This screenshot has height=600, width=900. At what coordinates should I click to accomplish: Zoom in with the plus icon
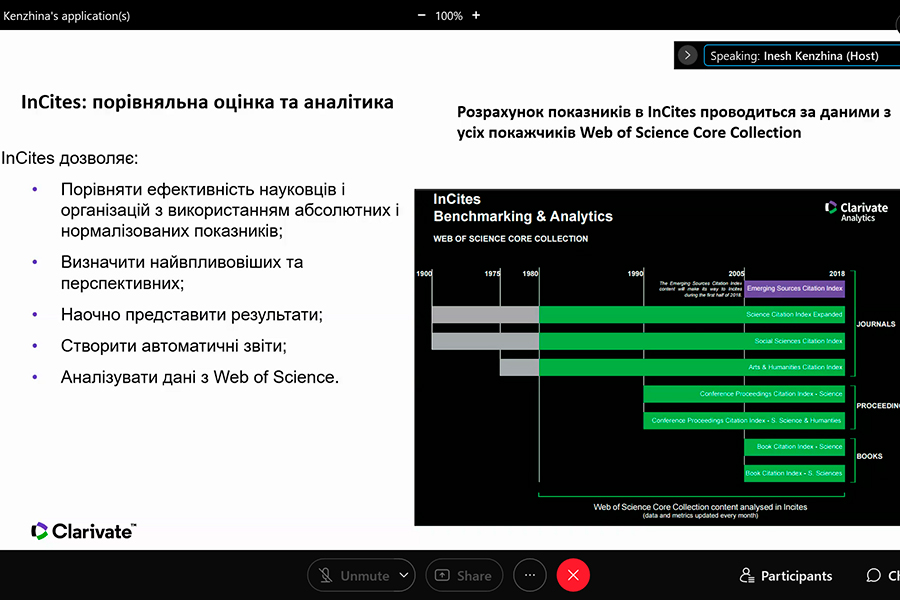(x=476, y=15)
